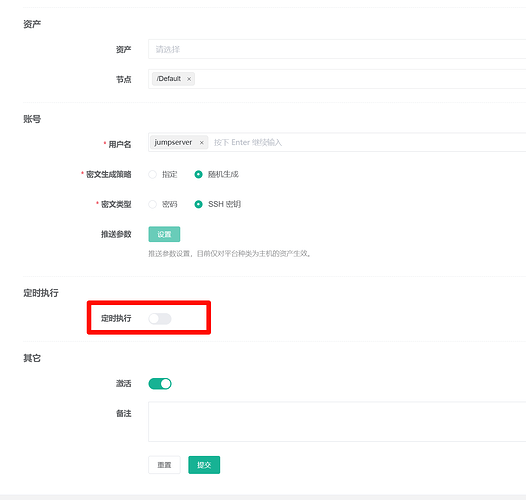Image resolution: width=526 pixels, height=500 pixels.
Task: Select the 指定 secret strategy radio
Action: 152,174
